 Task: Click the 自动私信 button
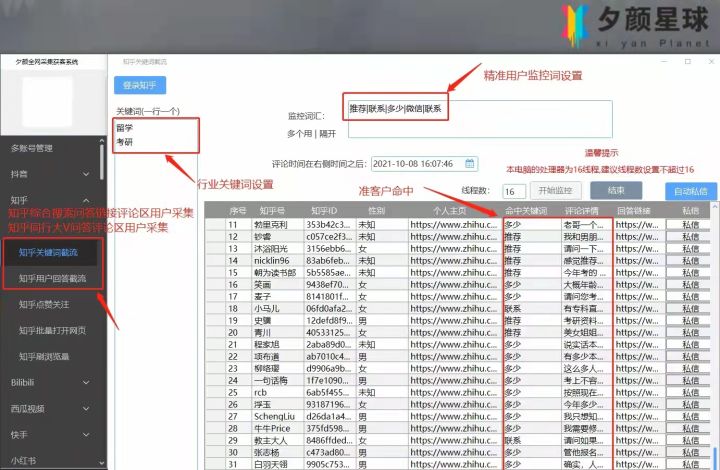[691, 190]
